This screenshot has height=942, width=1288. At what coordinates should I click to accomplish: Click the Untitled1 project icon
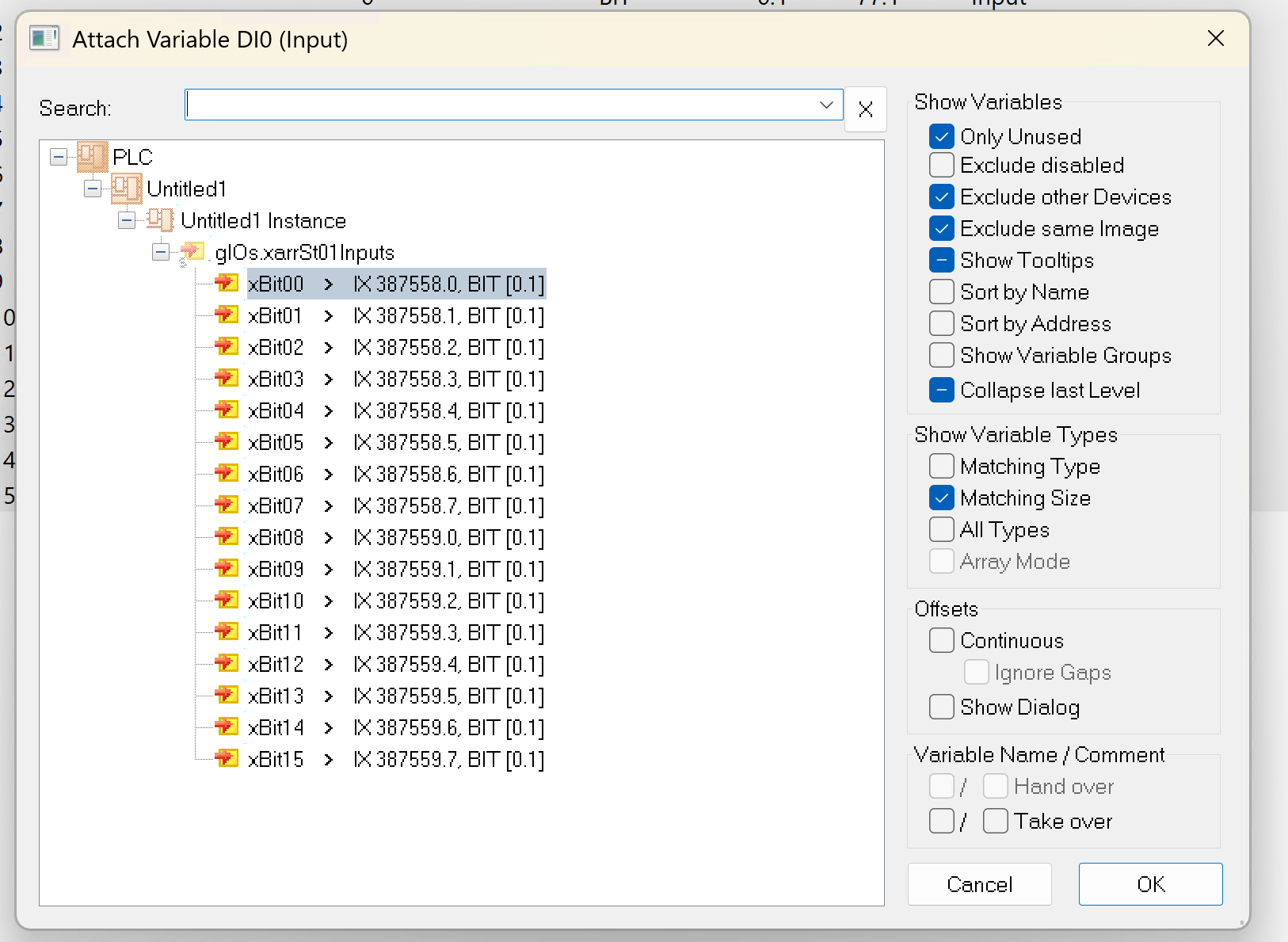tap(127, 189)
